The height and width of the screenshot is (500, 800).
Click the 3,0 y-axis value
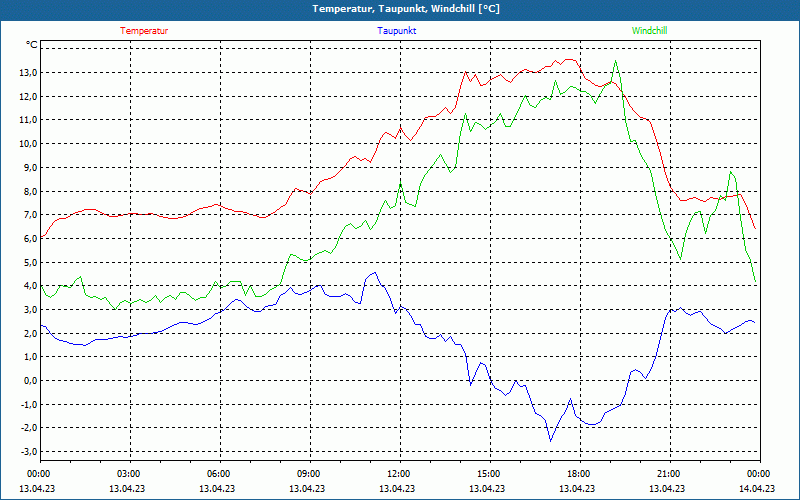pyautogui.click(x=30, y=310)
